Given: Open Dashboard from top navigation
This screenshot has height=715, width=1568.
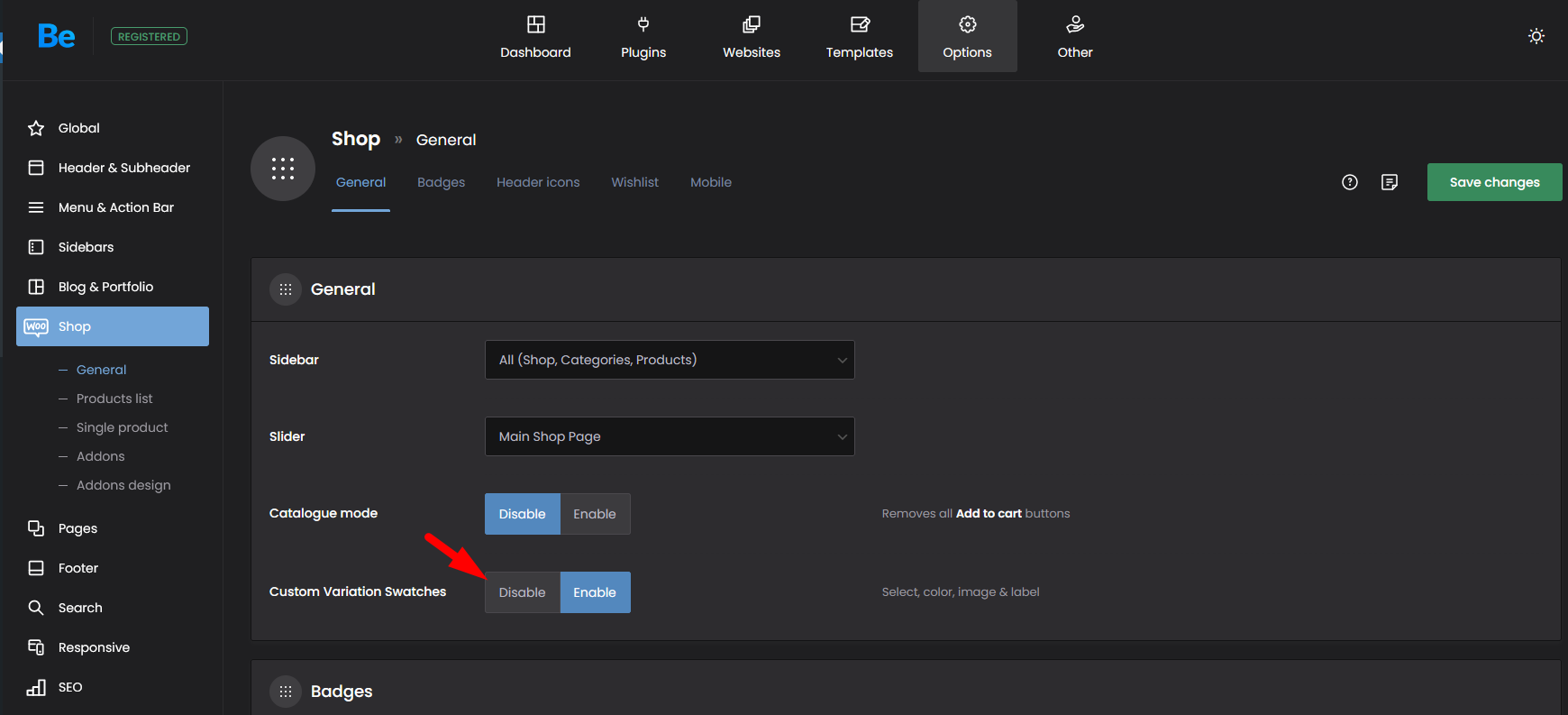Looking at the screenshot, I should pyautogui.click(x=535, y=37).
